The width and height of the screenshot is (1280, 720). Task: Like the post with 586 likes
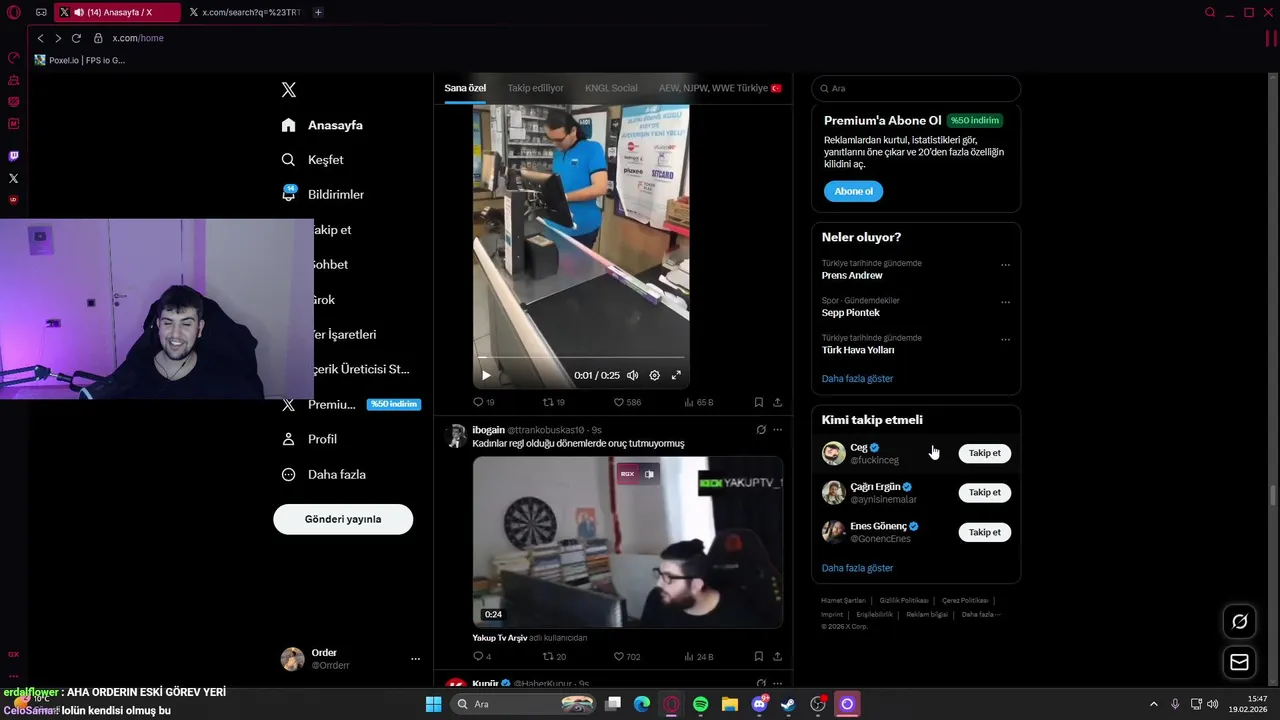click(627, 402)
